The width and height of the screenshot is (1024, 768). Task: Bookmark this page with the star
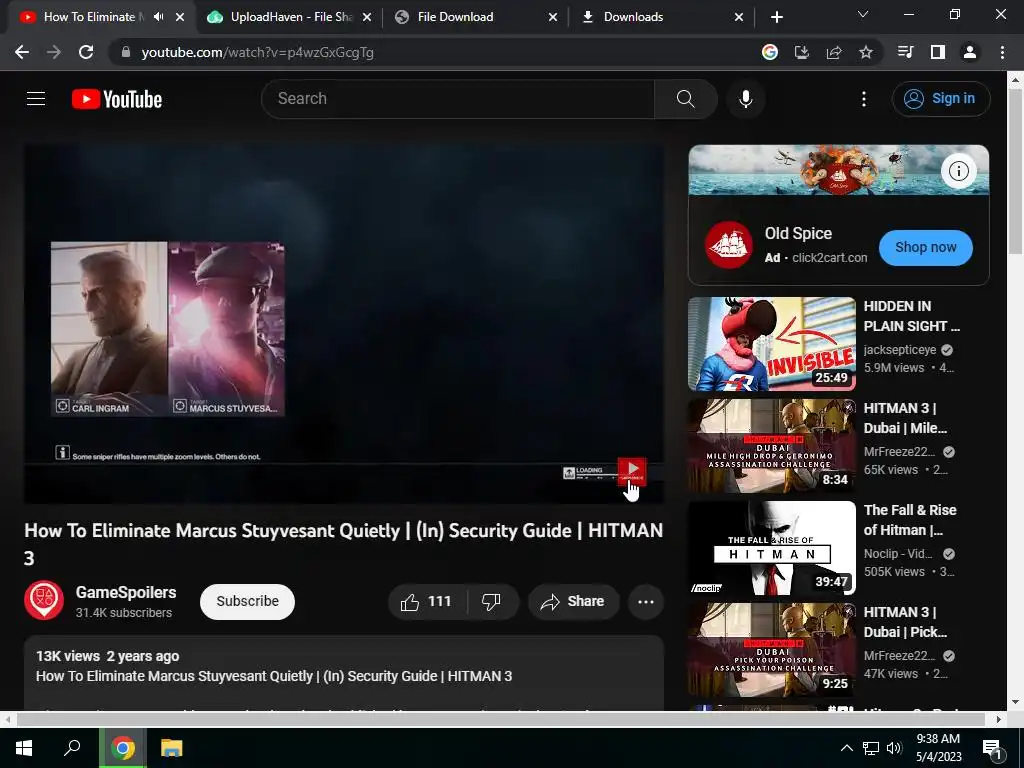pyautogui.click(x=866, y=52)
